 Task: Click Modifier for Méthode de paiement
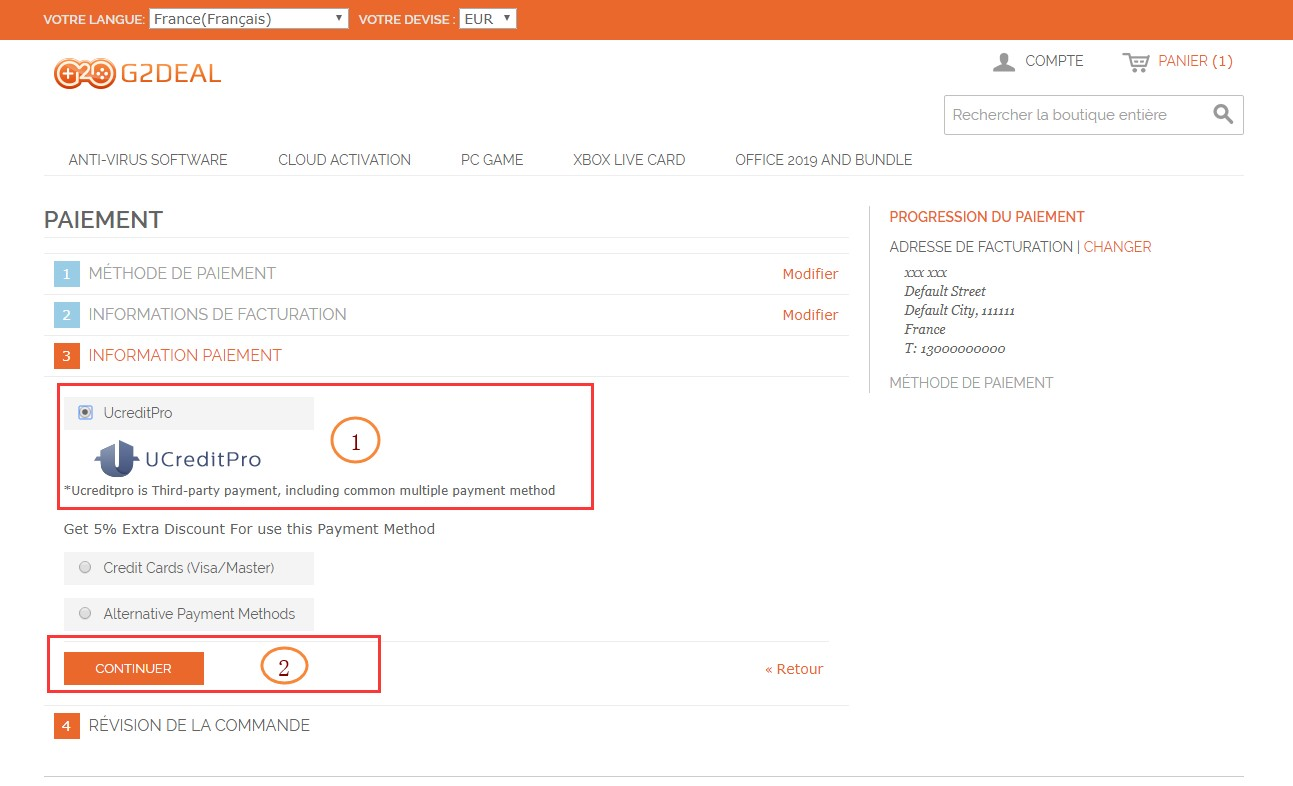[x=810, y=274]
